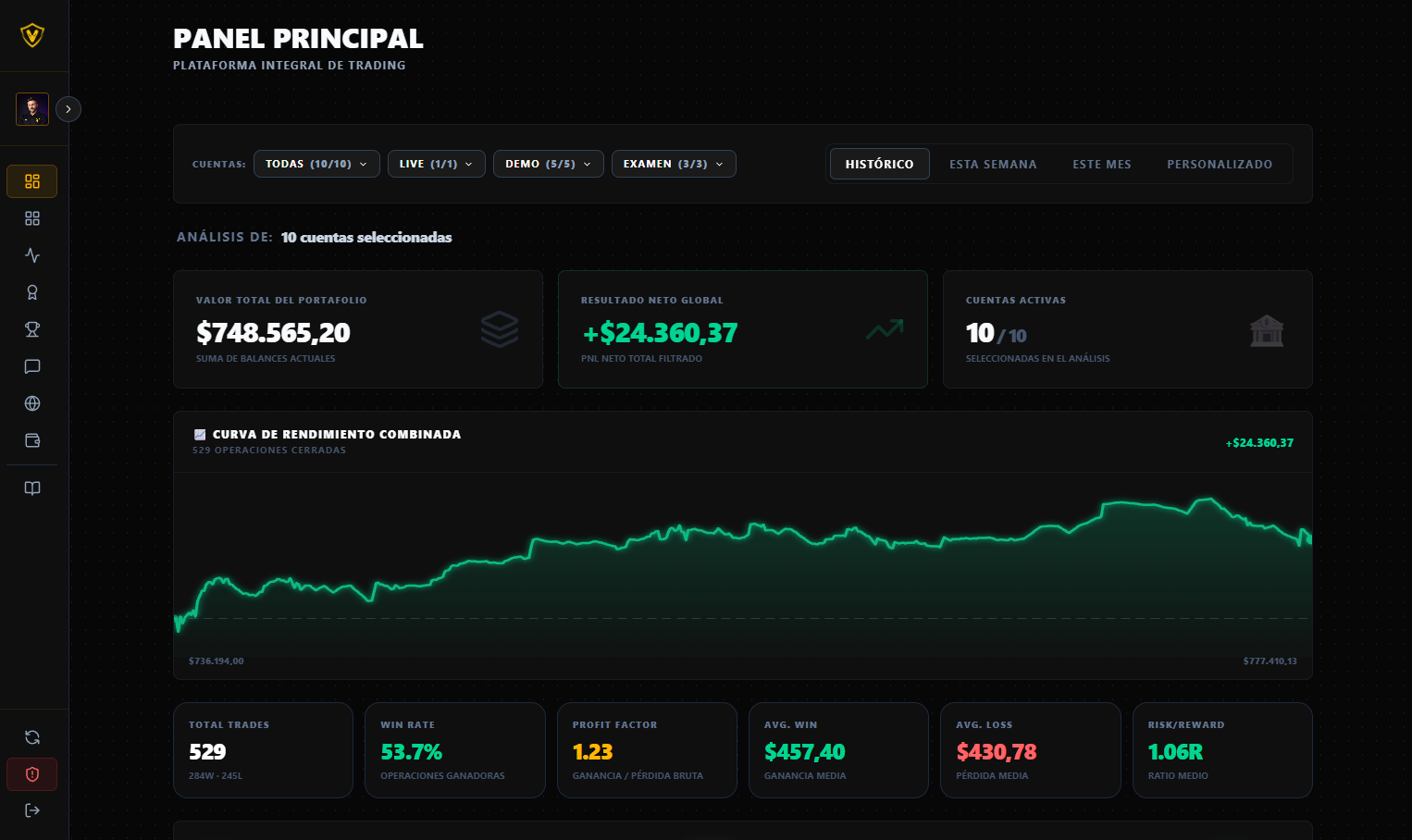Click the bank building icon in Cuentas Activas card
1412x840 pixels.
point(1267,330)
